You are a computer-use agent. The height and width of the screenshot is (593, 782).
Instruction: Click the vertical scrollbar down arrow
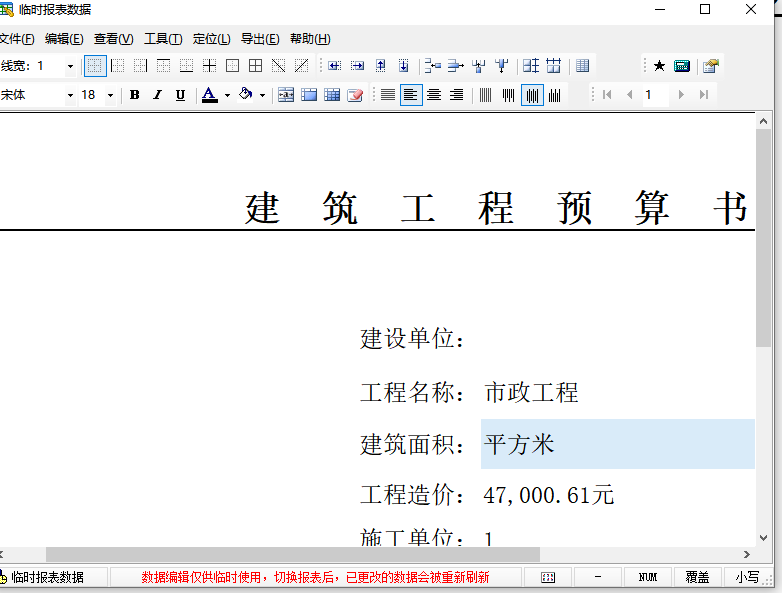click(x=763, y=538)
